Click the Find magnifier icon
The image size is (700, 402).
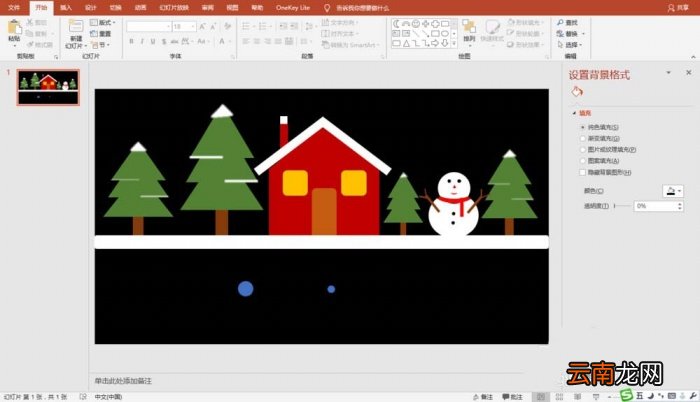pyautogui.click(x=560, y=22)
